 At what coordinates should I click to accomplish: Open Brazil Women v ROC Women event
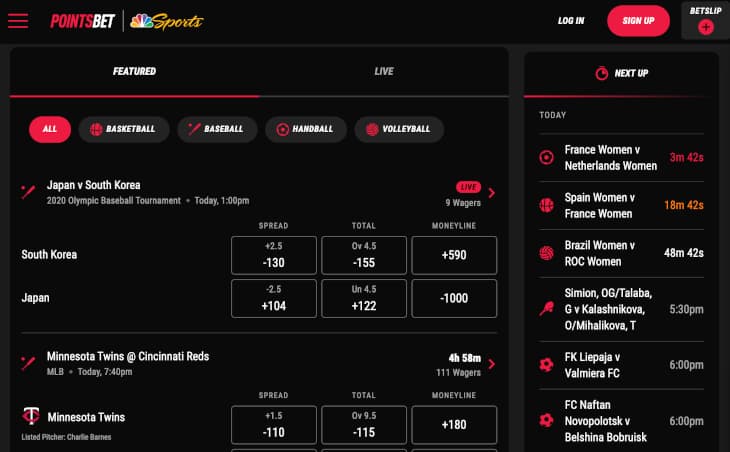(x=621, y=254)
